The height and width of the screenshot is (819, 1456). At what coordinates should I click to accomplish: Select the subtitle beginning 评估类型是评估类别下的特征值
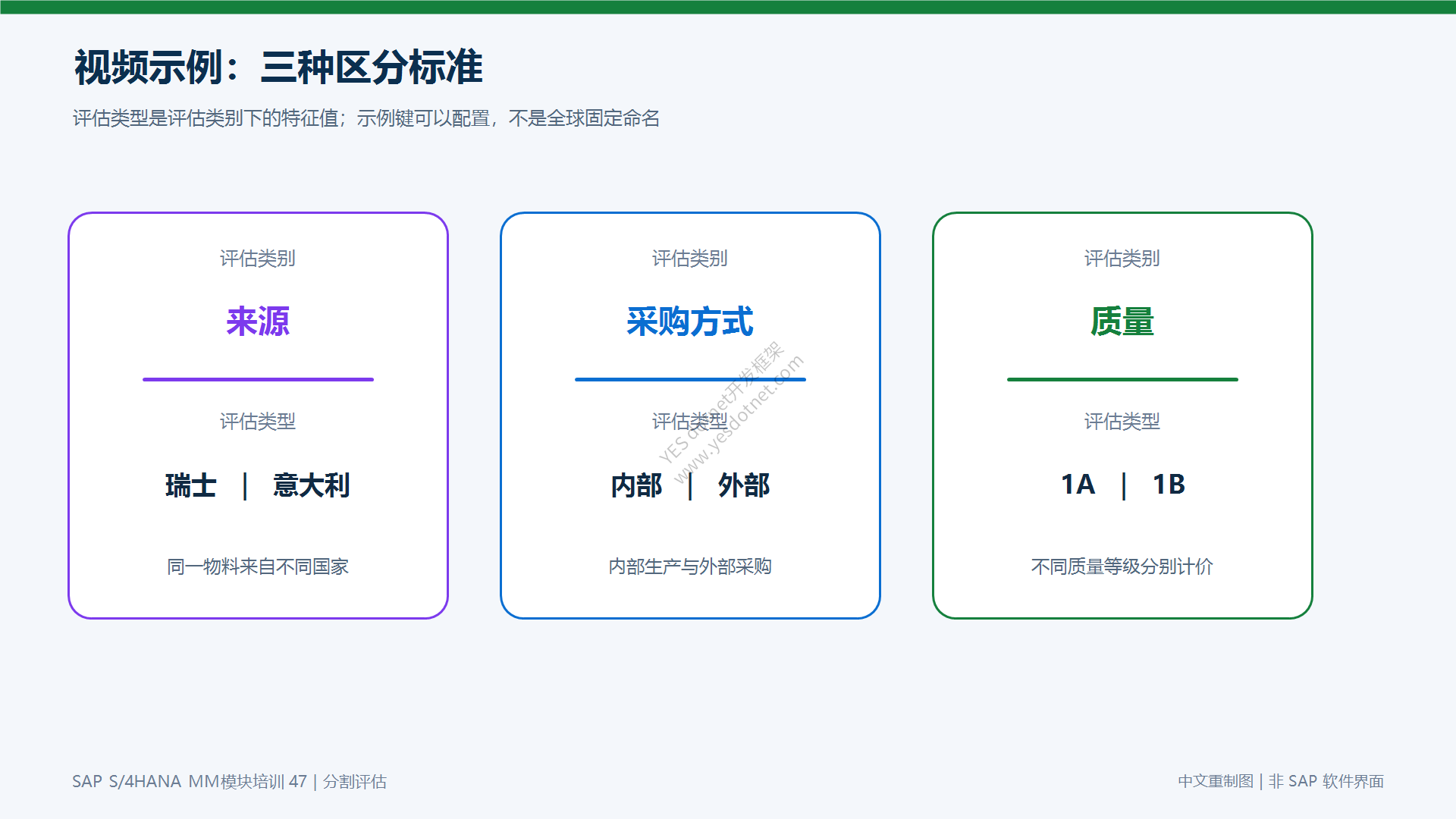[366, 118]
